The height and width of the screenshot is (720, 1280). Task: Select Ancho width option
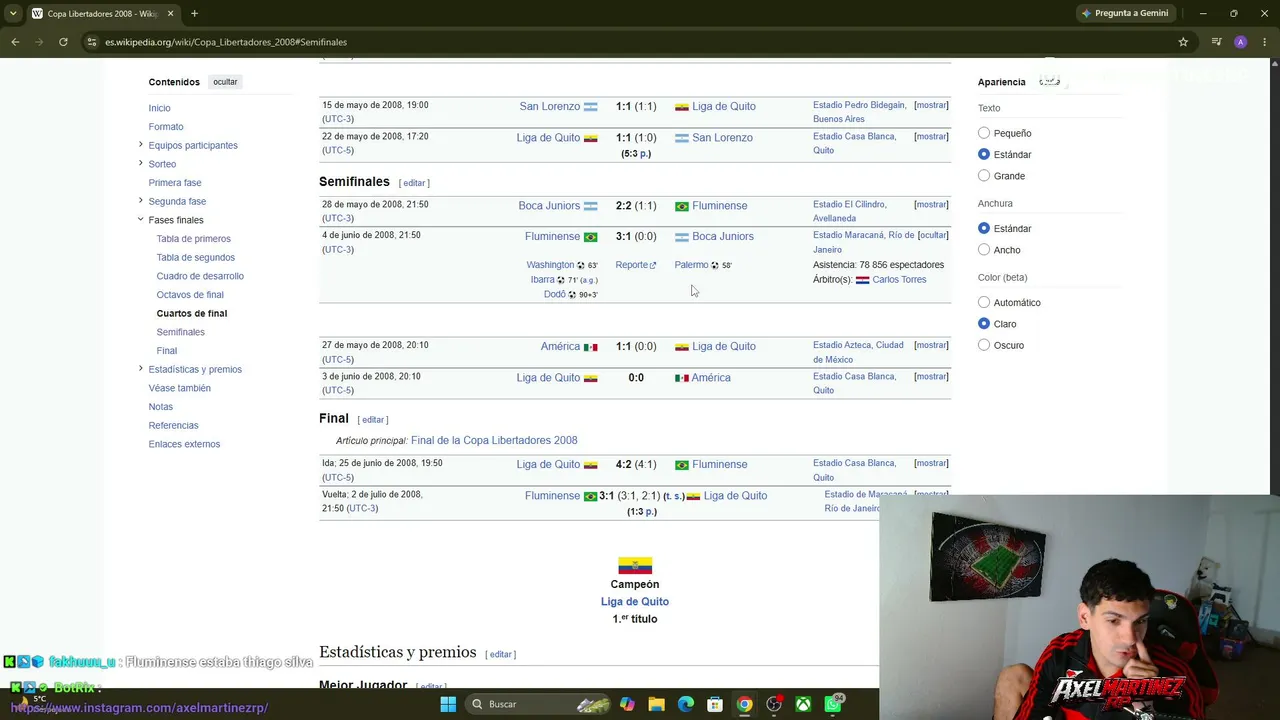(984, 250)
